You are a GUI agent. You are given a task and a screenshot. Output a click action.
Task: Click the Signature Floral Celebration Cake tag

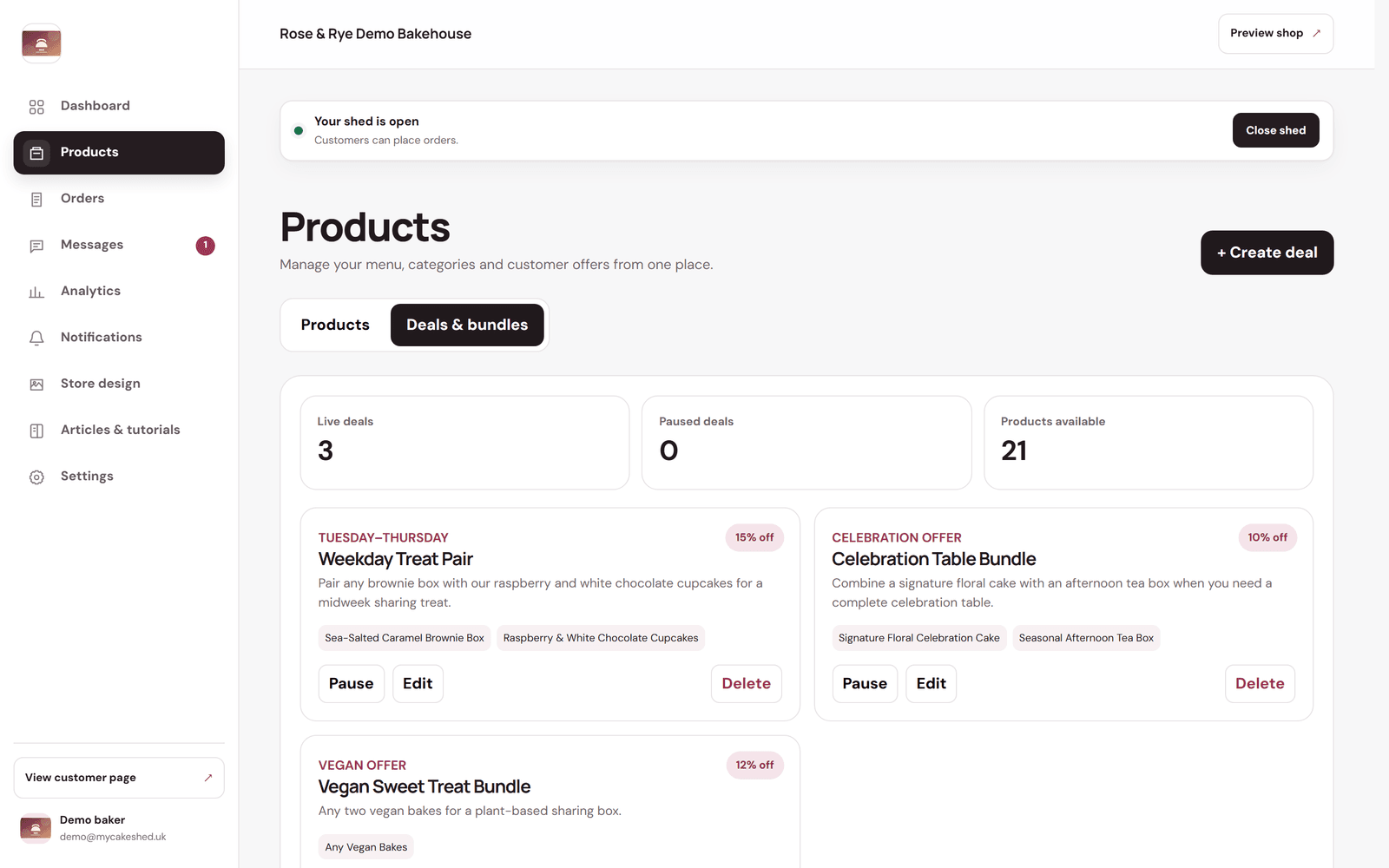pos(918,638)
